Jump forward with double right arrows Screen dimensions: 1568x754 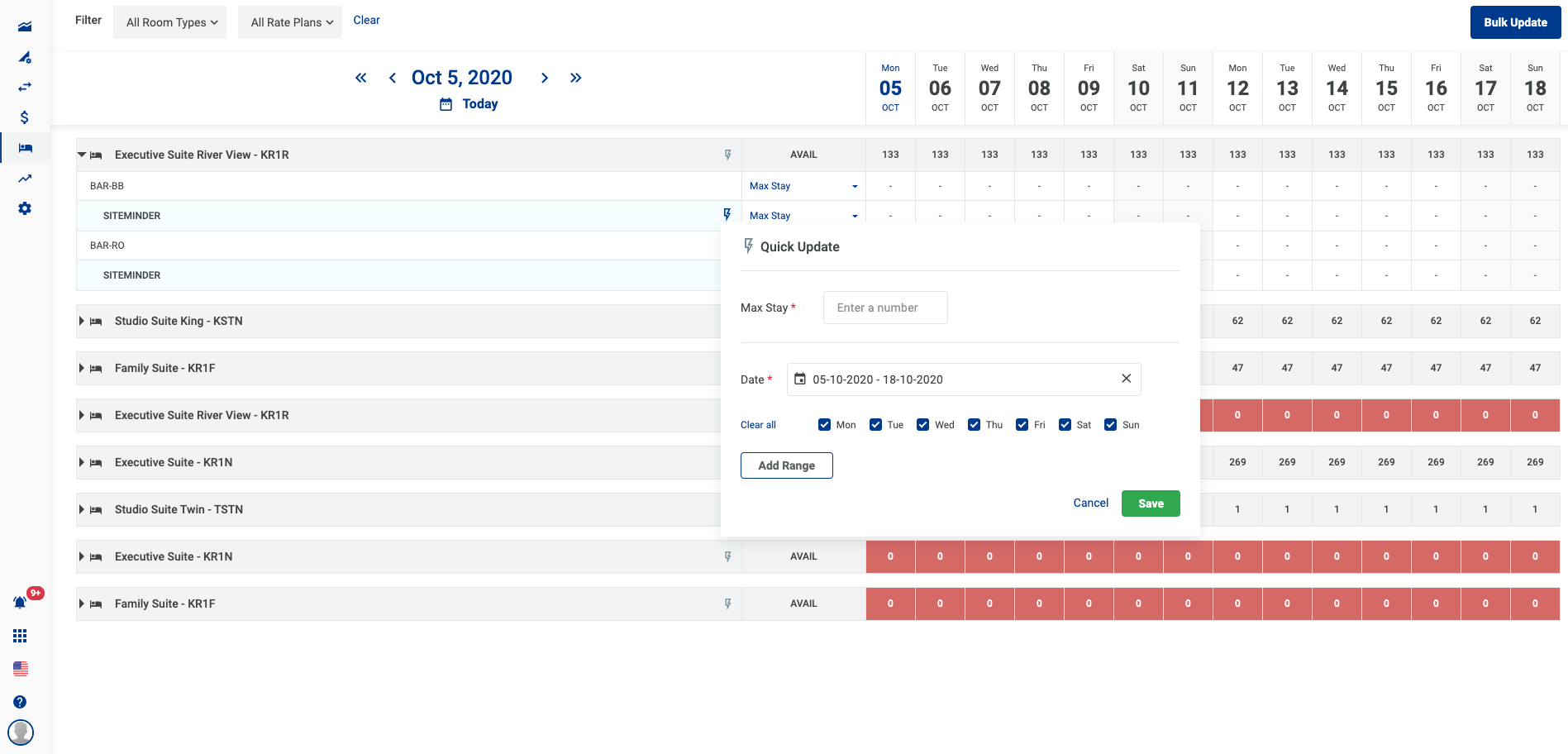pos(576,78)
